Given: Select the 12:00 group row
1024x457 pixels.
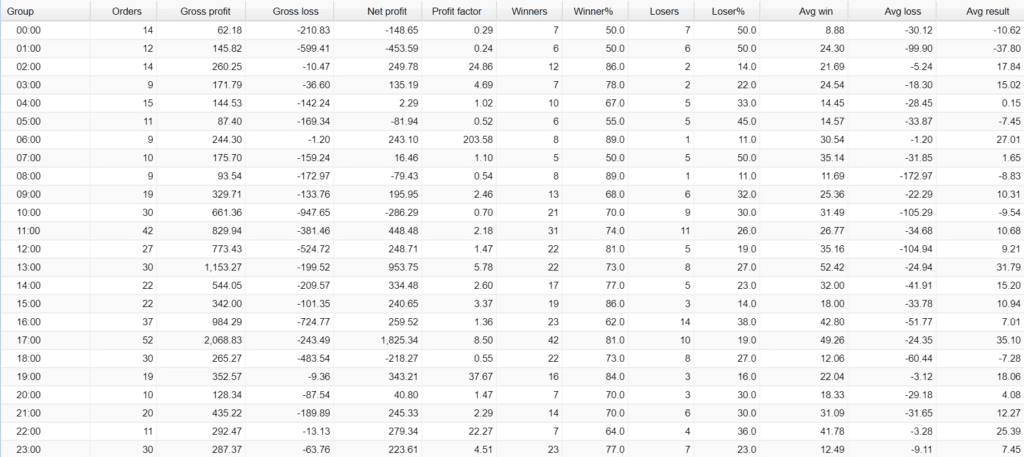Looking at the screenshot, I should [512, 249].
